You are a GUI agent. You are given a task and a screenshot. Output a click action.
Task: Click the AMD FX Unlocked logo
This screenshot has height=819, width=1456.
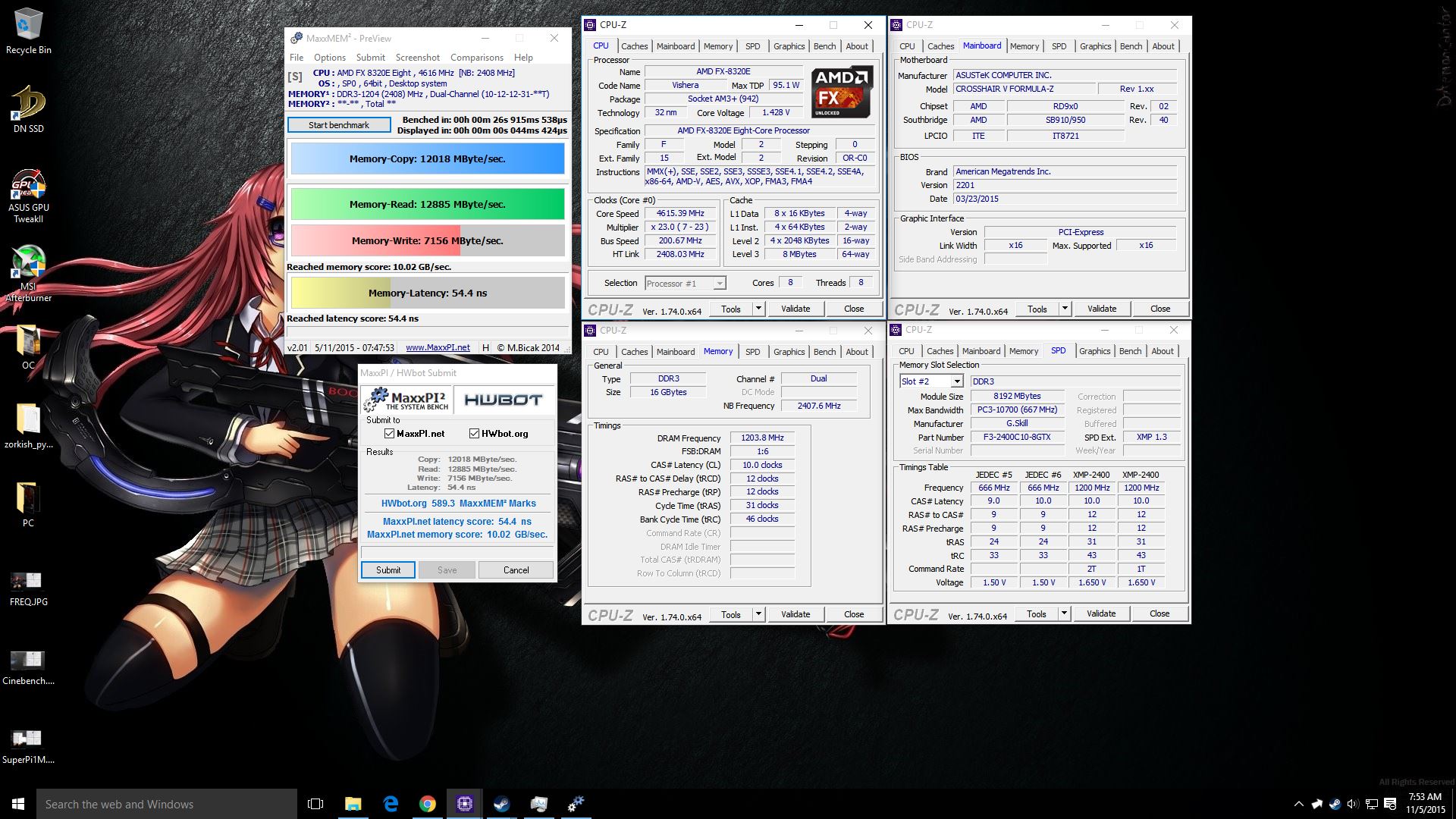click(840, 93)
